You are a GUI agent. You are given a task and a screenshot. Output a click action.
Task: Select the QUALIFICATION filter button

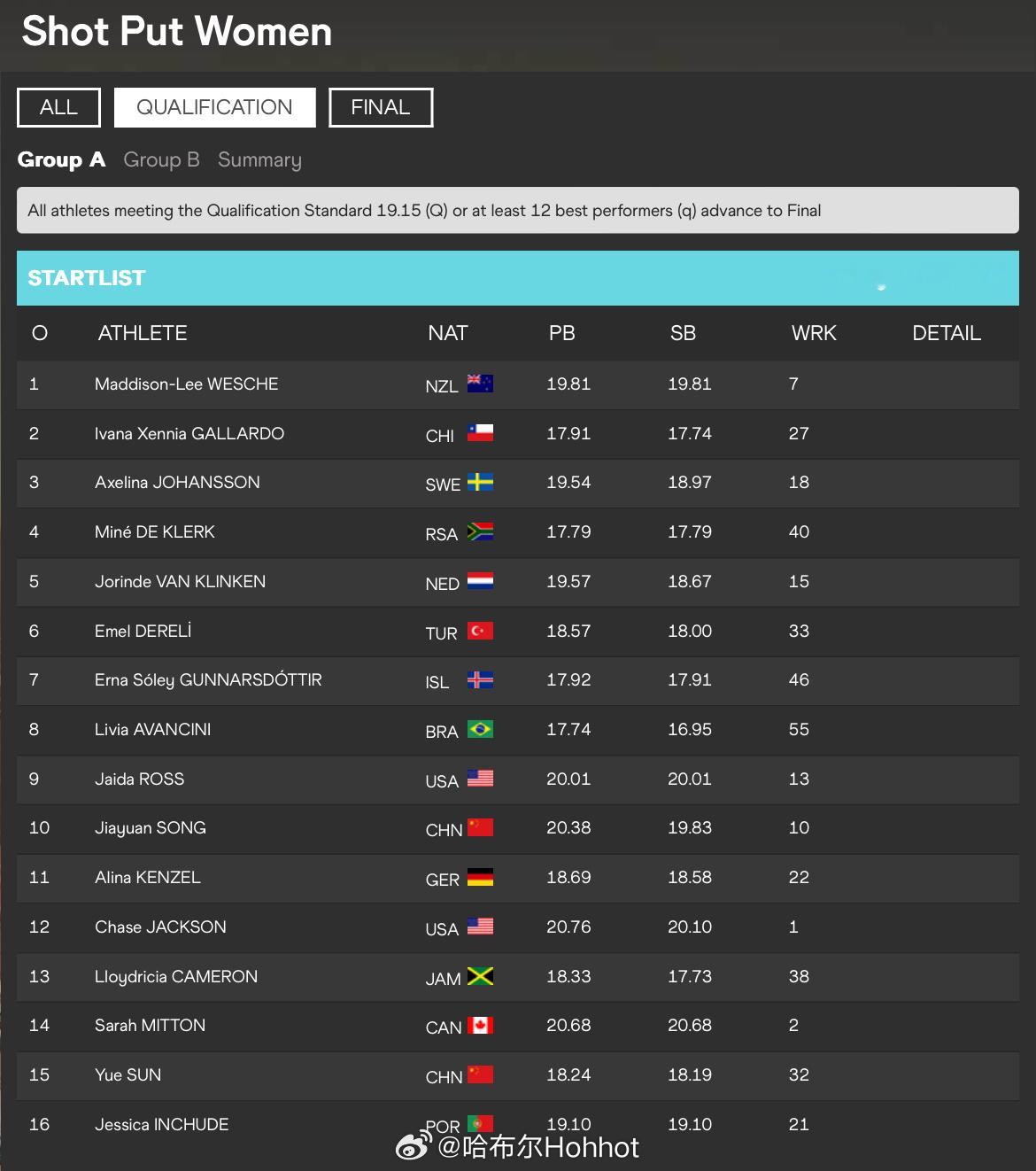pos(214,107)
